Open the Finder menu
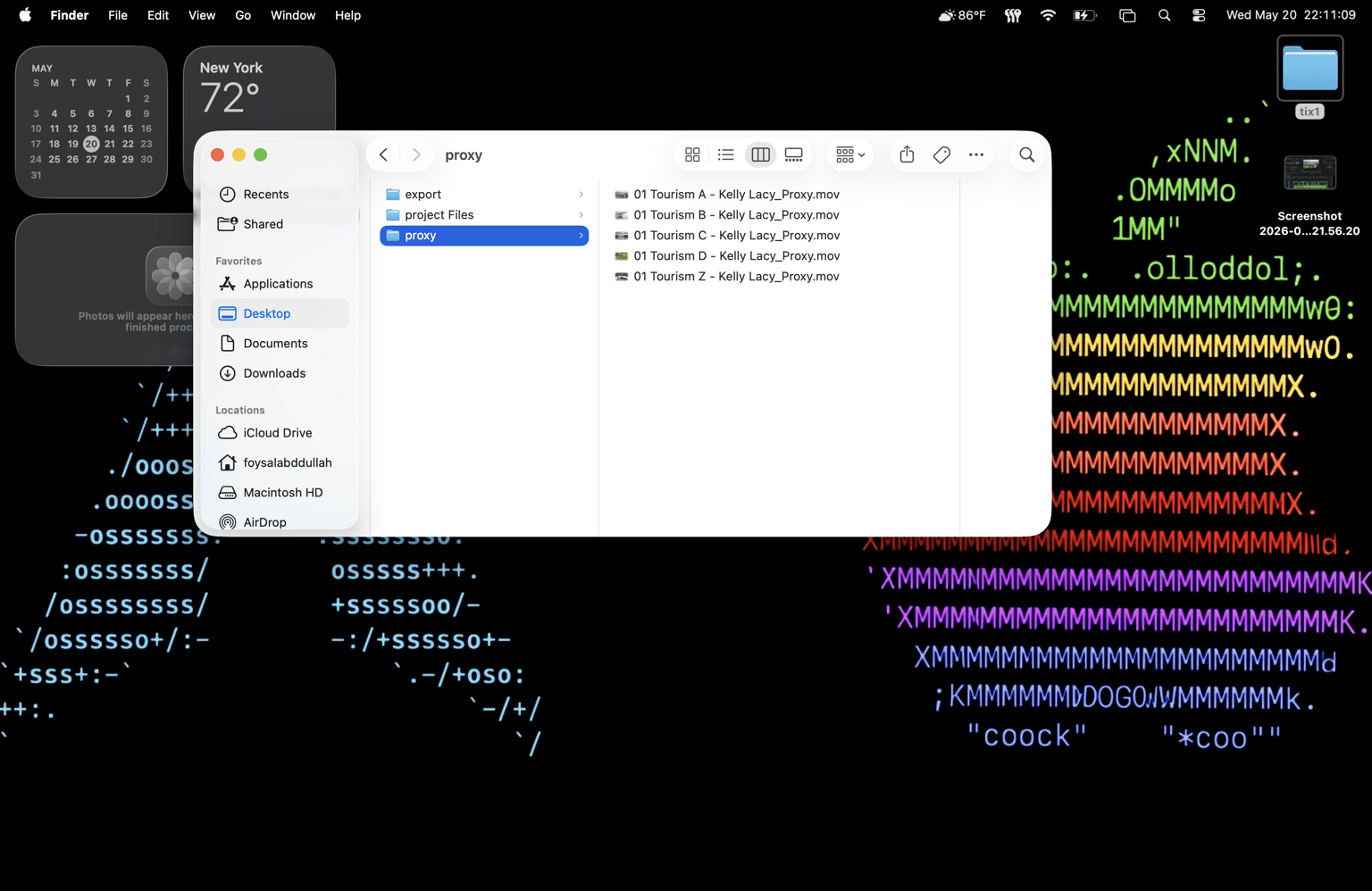The width and height of the screenshot is (1372, 891). point(70,15)
